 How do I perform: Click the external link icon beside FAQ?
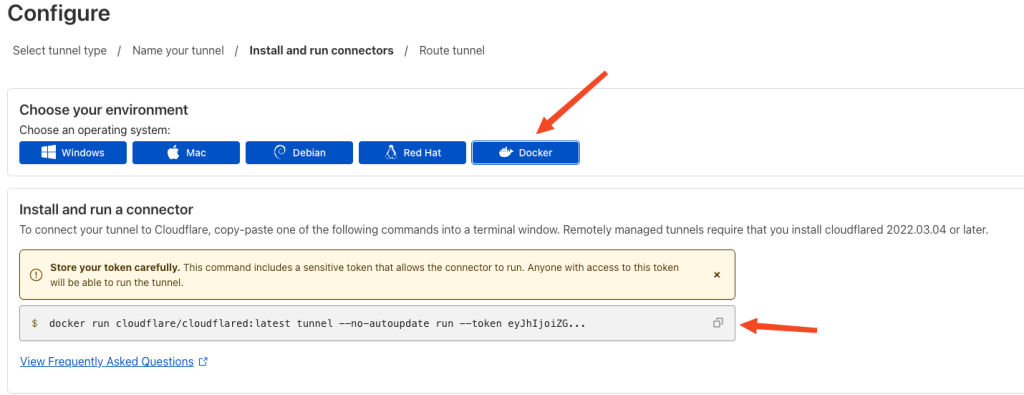point(203,361)
